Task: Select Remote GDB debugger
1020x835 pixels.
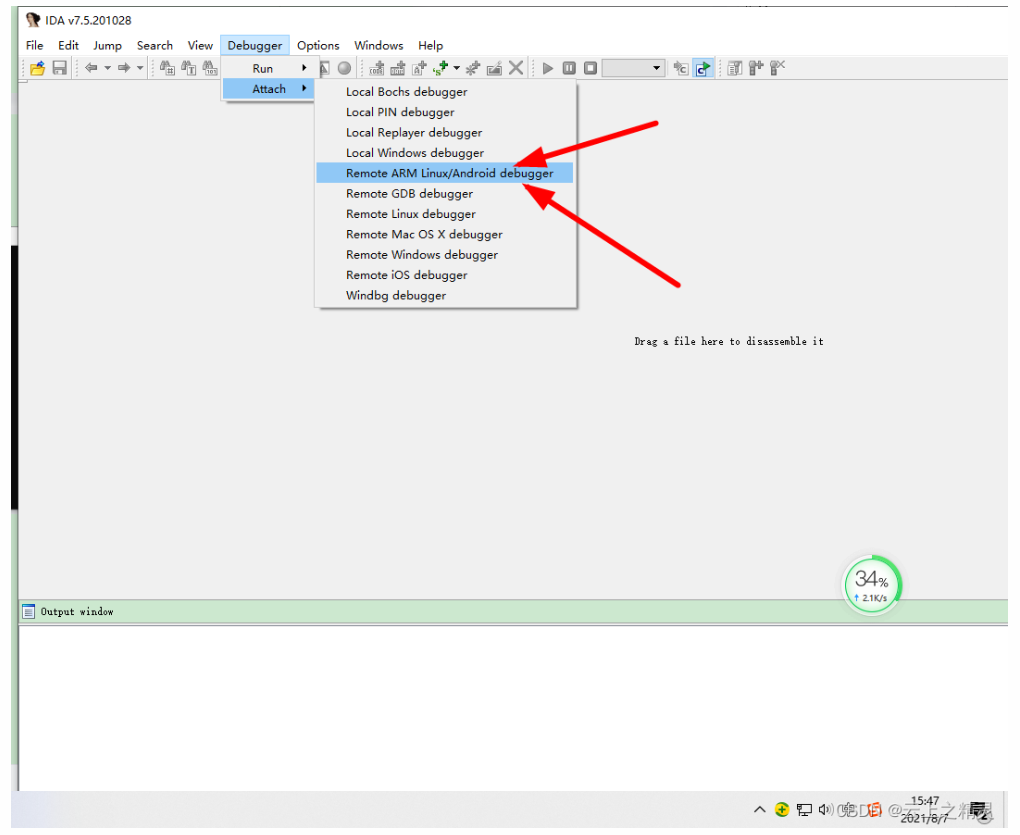Action: [x=445, y=194]
